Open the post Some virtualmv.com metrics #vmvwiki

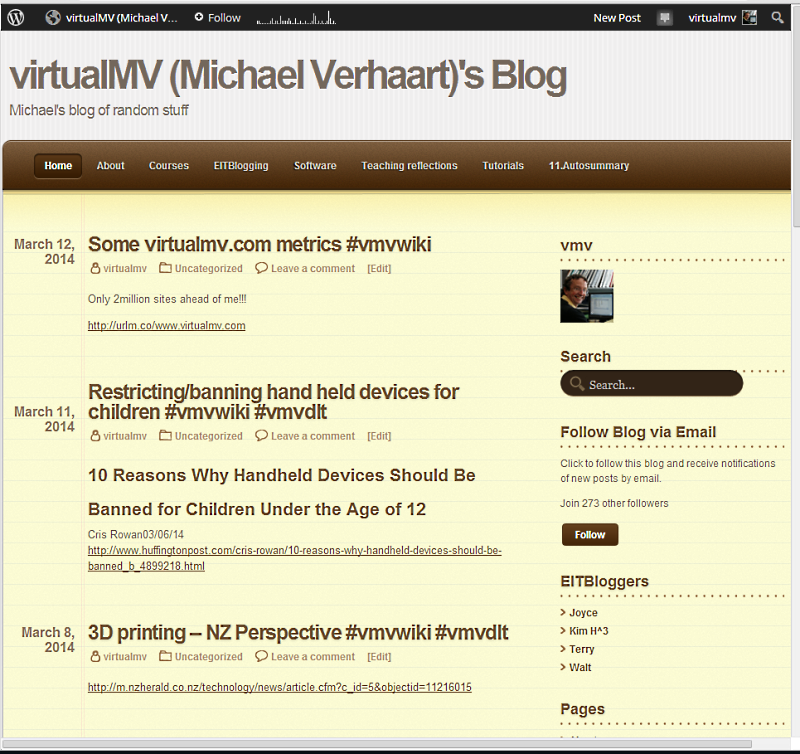pos(260,244)
